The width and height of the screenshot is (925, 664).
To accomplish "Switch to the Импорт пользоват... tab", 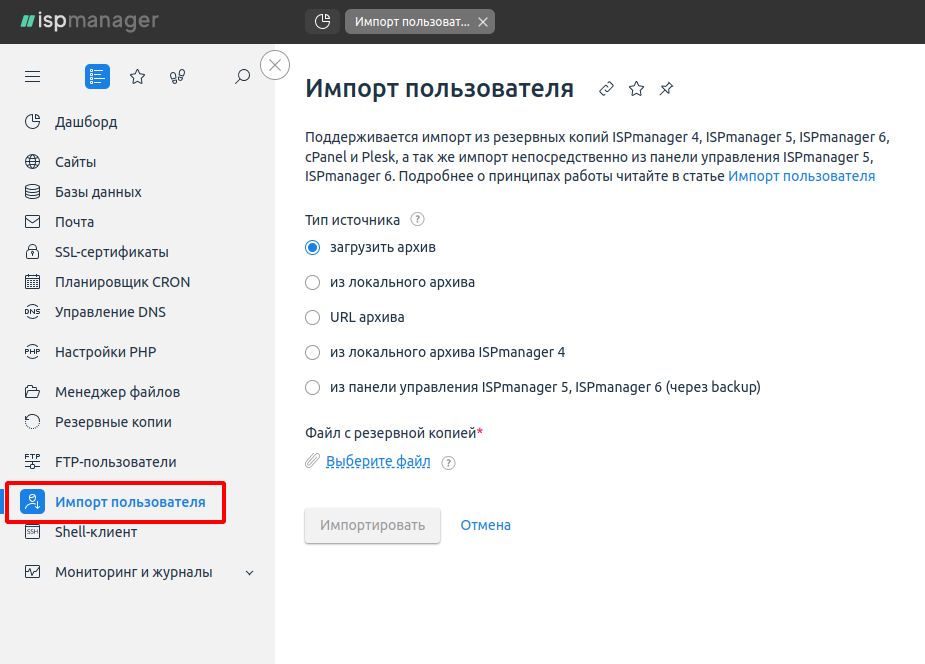I will (x=412, y=22).
